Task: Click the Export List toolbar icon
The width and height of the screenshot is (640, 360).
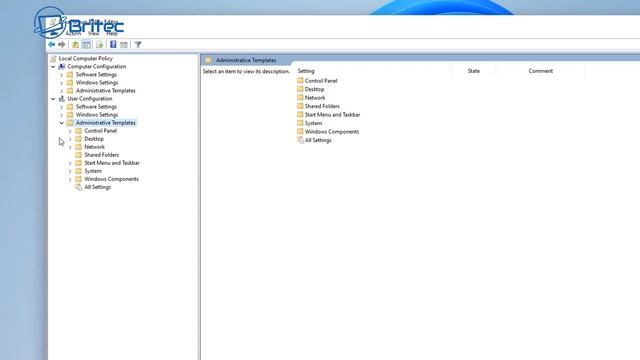Action: coord(99,44)
